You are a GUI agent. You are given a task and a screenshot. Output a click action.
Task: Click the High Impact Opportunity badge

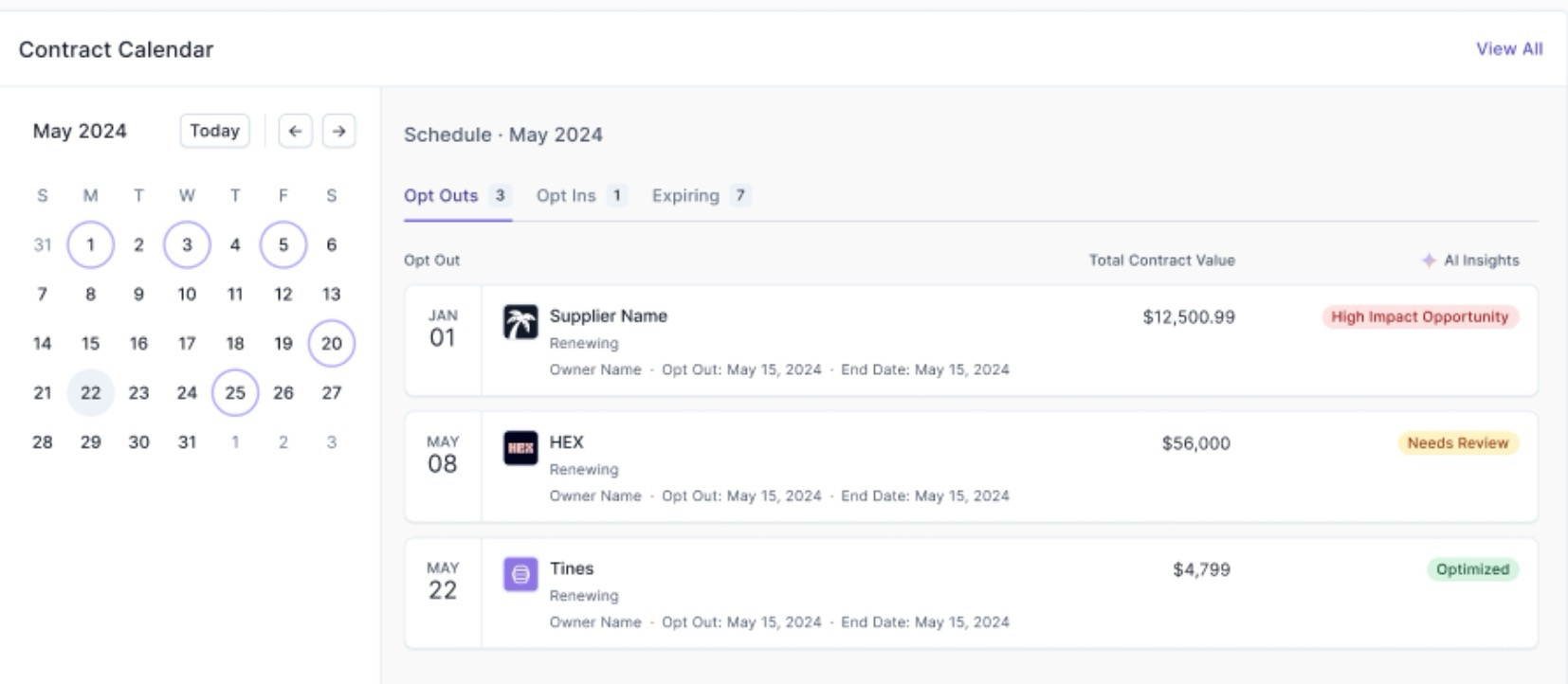tap(1419, 317)
